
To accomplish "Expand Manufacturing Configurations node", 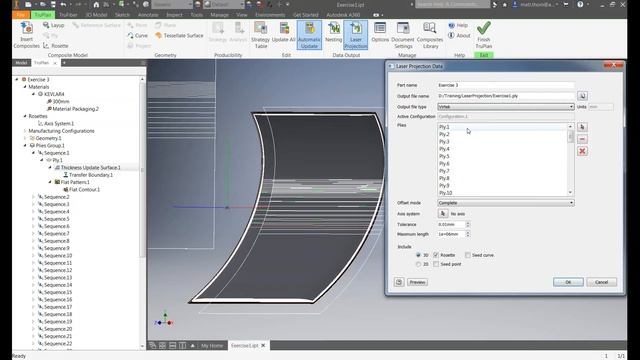I will 25,131.
